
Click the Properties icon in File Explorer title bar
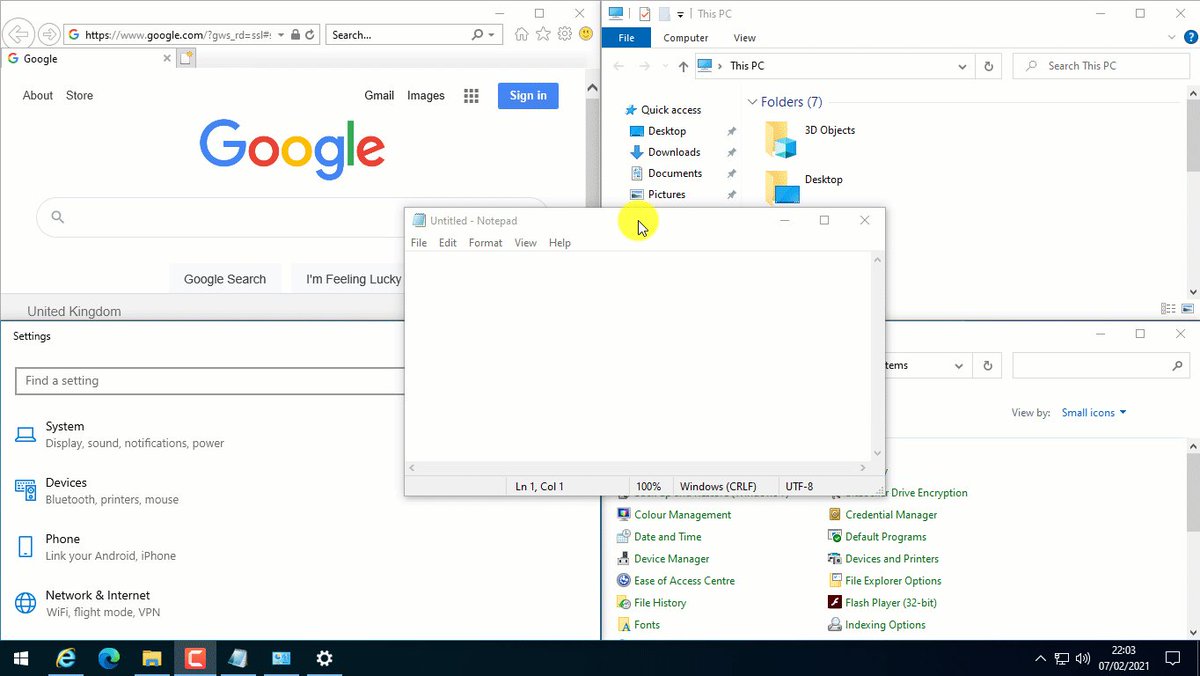(x=644, y=14)
